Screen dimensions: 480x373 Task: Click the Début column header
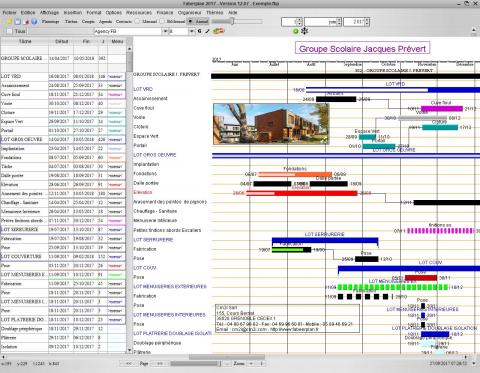point(61,41)
